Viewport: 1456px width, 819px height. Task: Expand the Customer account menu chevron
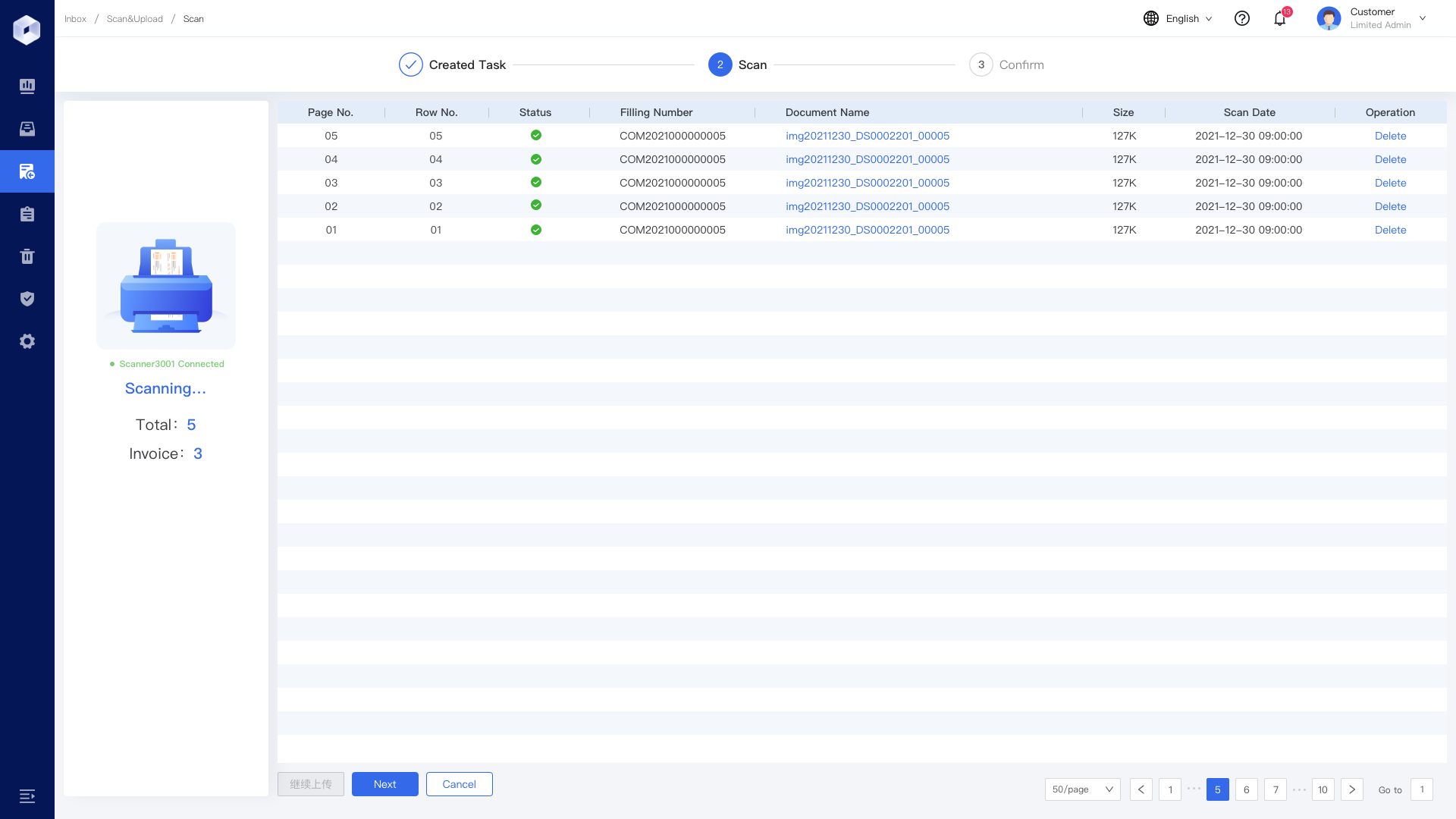pyautogui.click(x=1423, y=18)
